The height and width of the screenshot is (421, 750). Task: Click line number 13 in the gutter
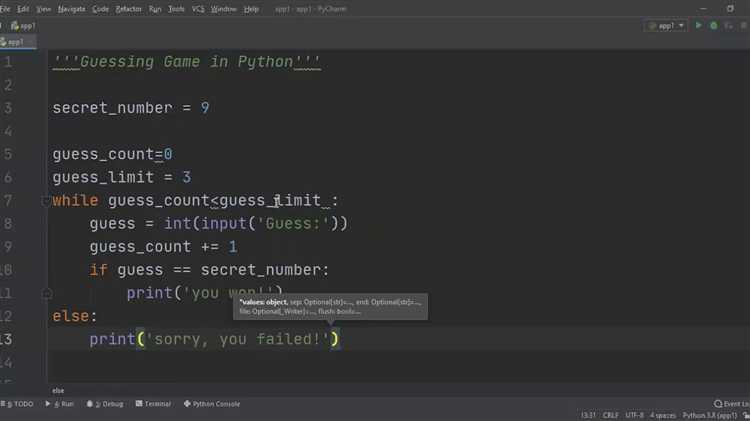coord(6,339)
